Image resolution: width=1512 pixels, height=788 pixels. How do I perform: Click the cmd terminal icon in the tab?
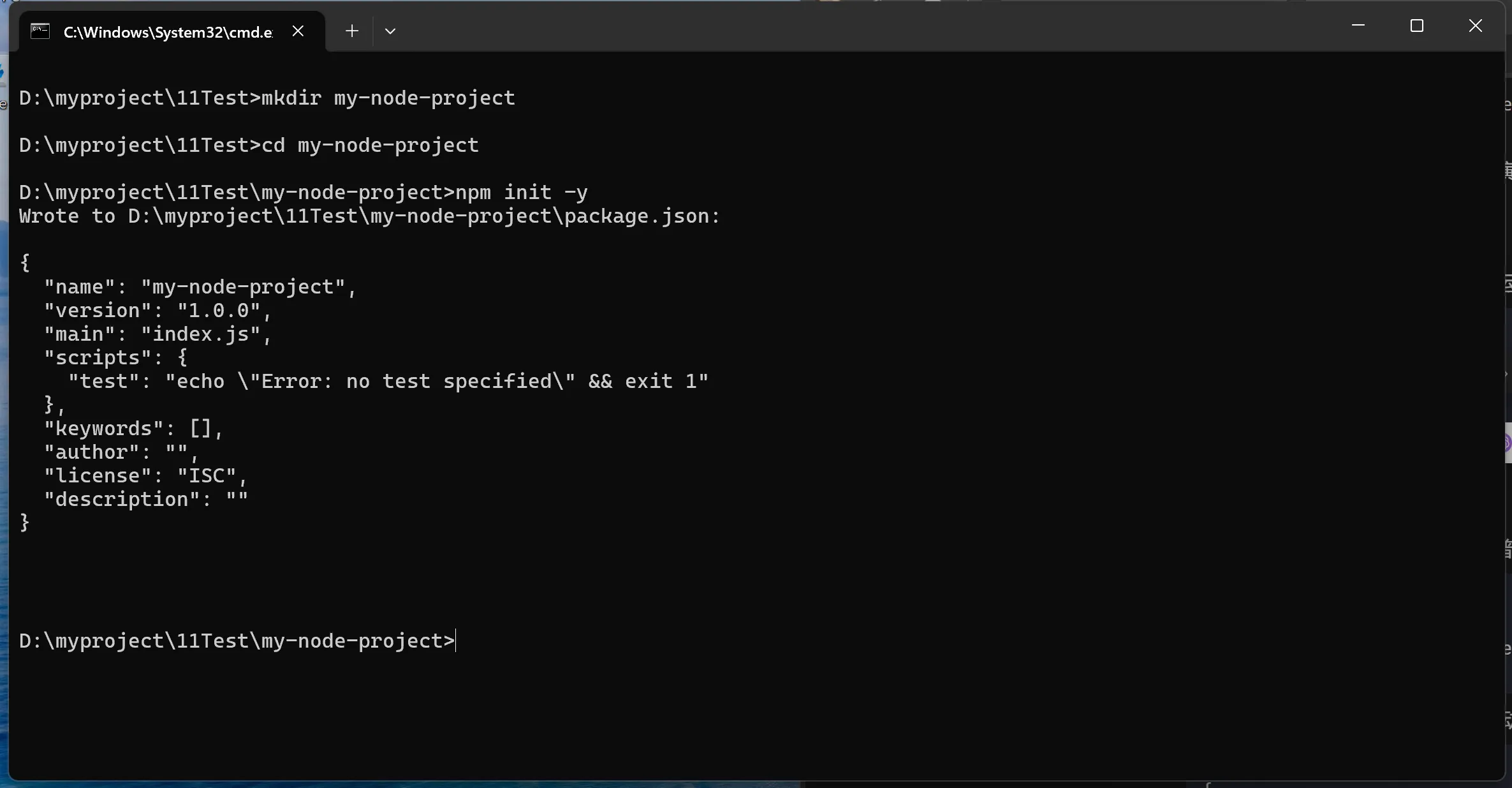click(40, 31)
